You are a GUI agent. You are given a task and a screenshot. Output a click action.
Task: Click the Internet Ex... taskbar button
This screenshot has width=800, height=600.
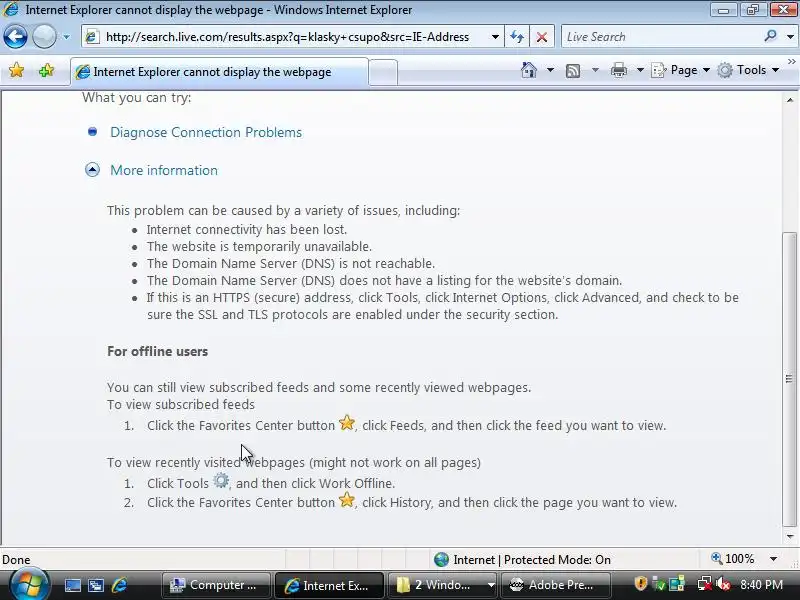coord(329,585)
